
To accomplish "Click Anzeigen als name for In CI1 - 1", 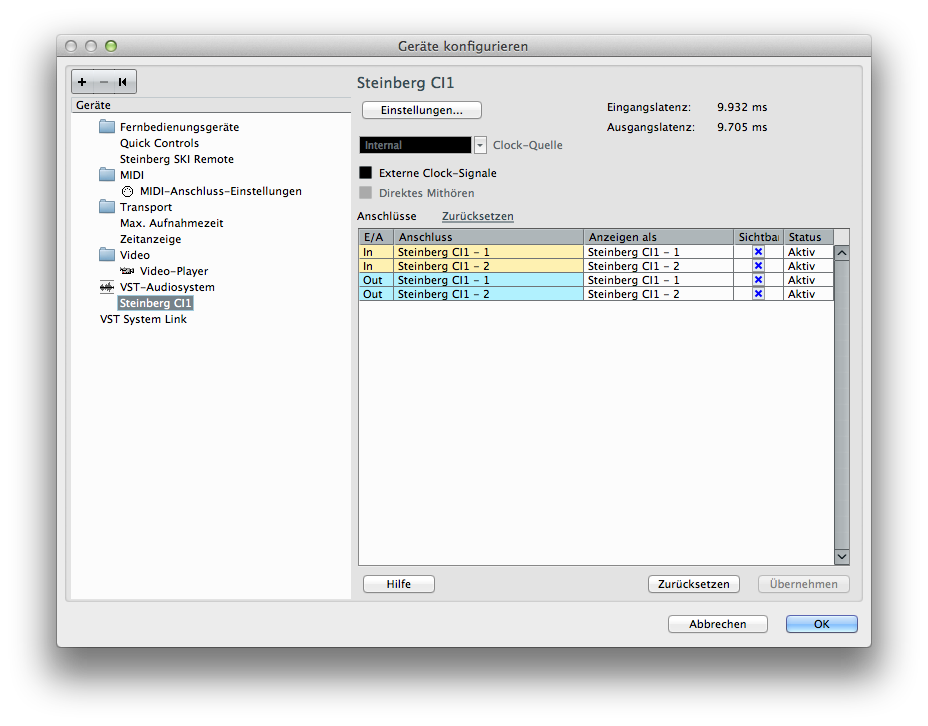I will tap(659, 252).
